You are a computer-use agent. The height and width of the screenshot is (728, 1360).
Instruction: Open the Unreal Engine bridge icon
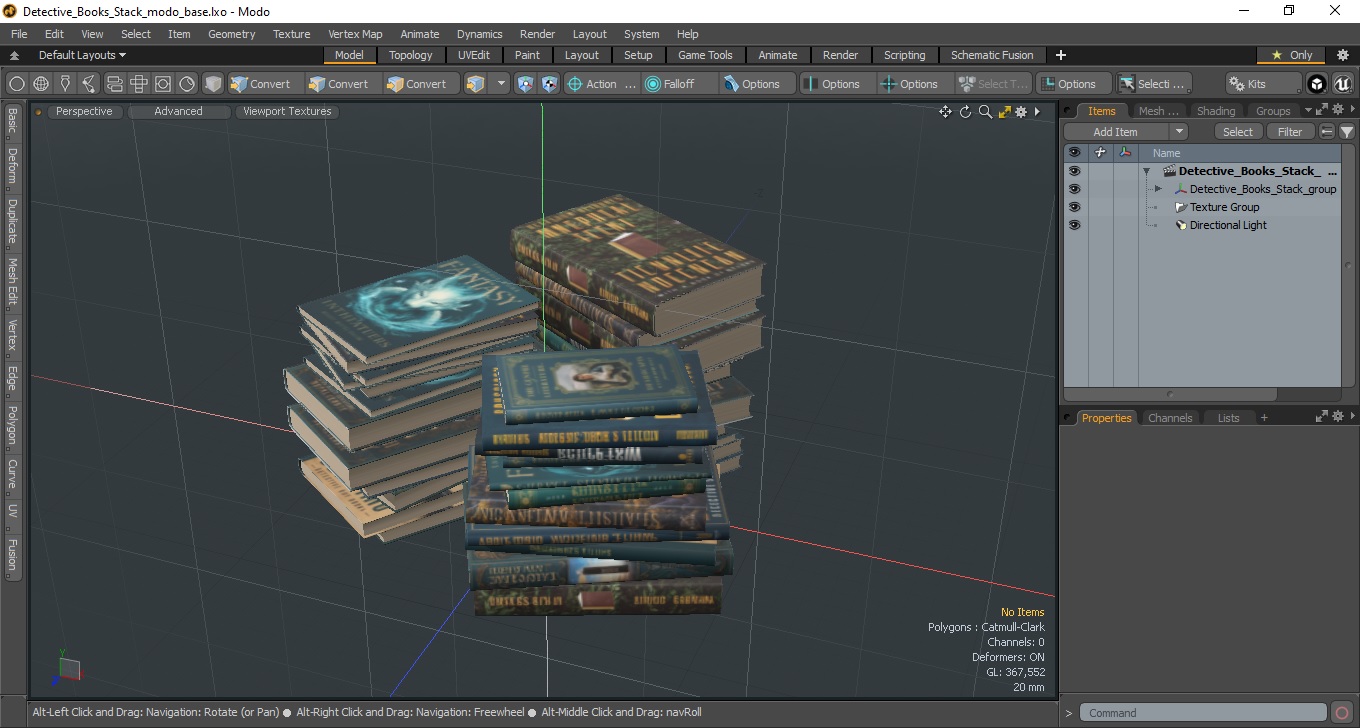pyautogui.click(x=1342, y=84)
